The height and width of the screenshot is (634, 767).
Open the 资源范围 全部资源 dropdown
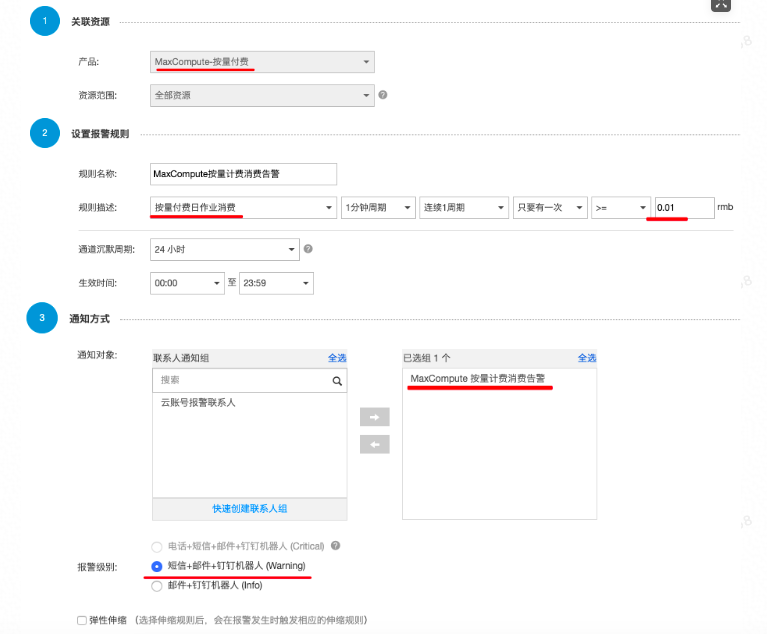coord(262,95)
